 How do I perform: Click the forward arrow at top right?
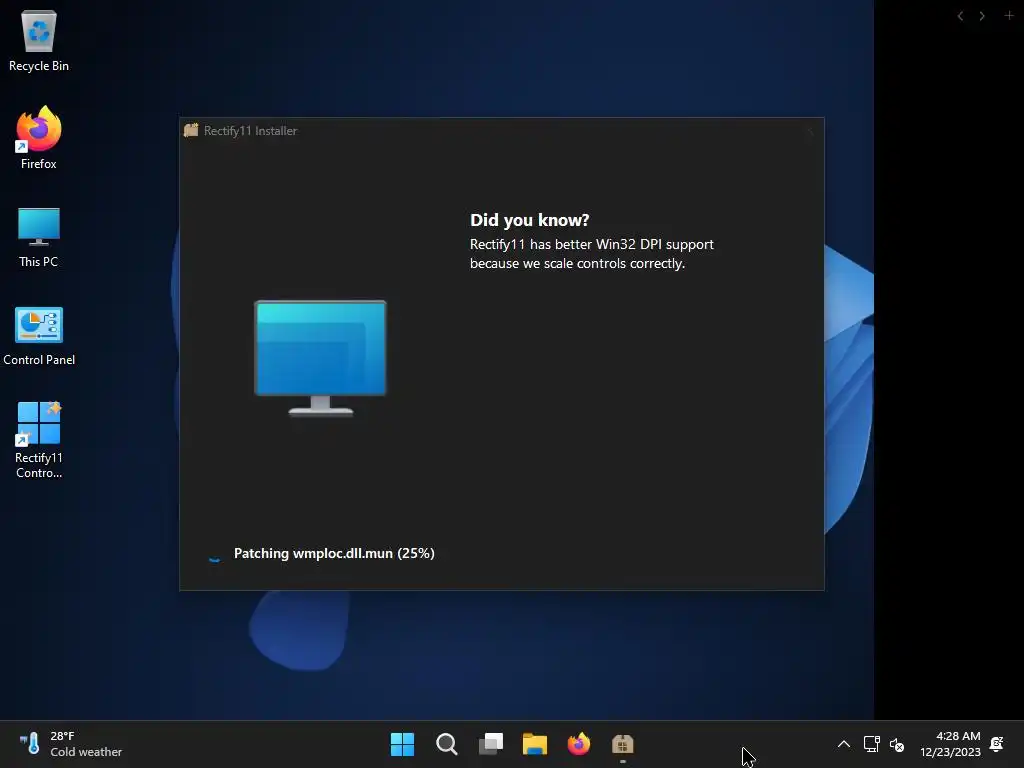pyautogui.click(x=982, y=16)
